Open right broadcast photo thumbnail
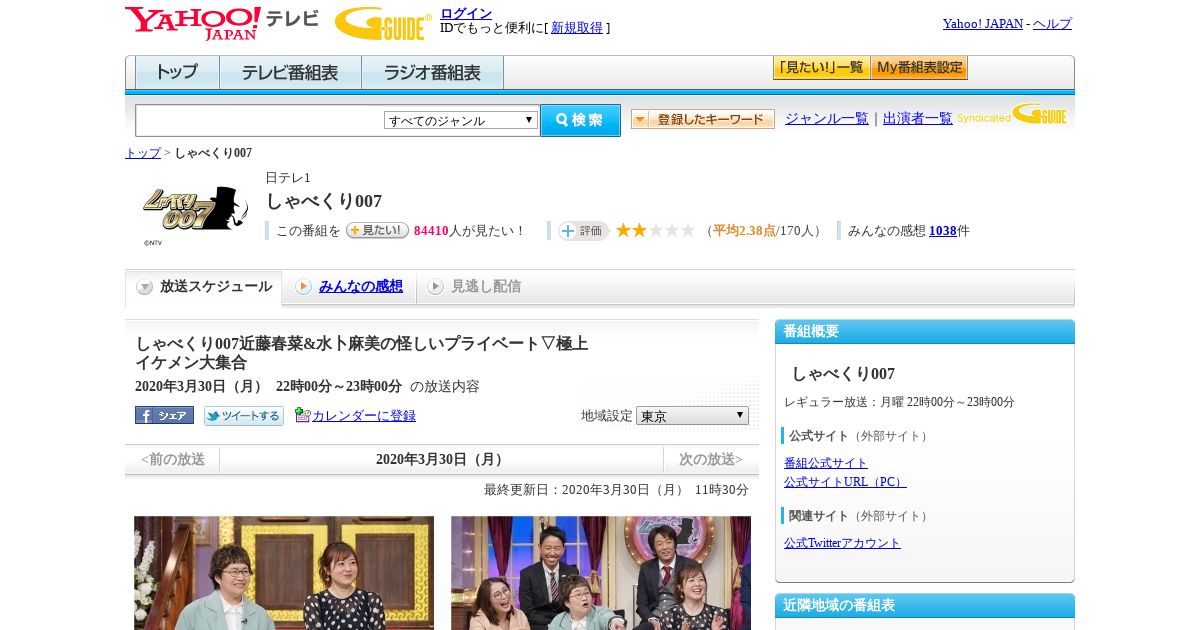Image resolution: width=1200 pixels, height=630 pixels. tap(601, 573)
